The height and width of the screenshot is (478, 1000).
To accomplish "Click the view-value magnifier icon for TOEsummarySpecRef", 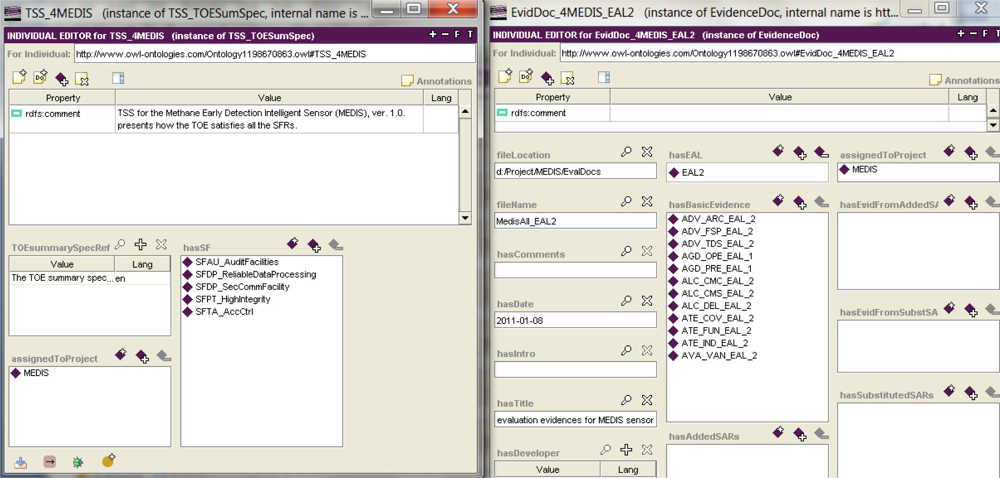I will tap(120, 244).
